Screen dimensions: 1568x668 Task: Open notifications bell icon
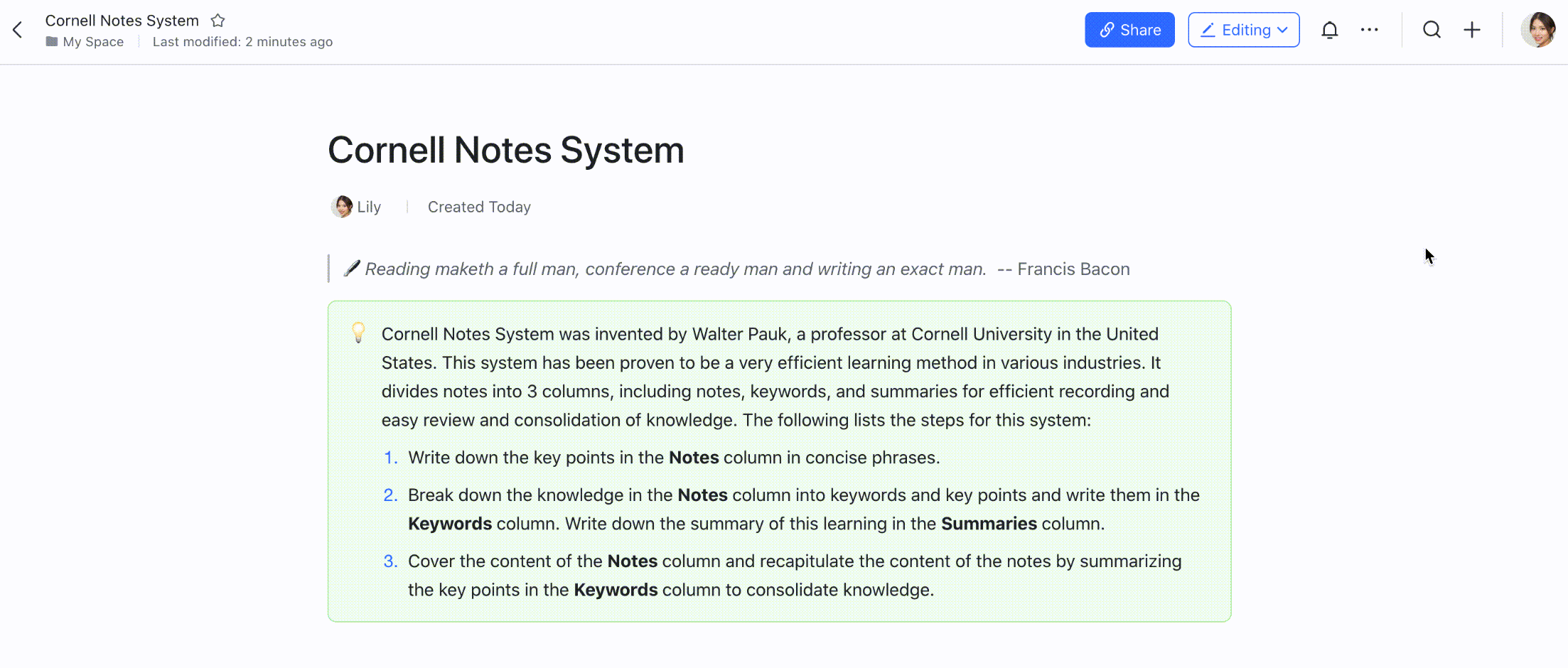click(x=1329, y=30)
